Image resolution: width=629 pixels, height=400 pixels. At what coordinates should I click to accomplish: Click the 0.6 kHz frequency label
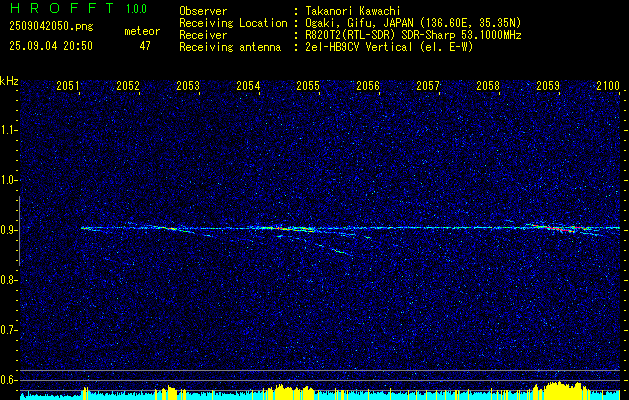click(8, 380)
